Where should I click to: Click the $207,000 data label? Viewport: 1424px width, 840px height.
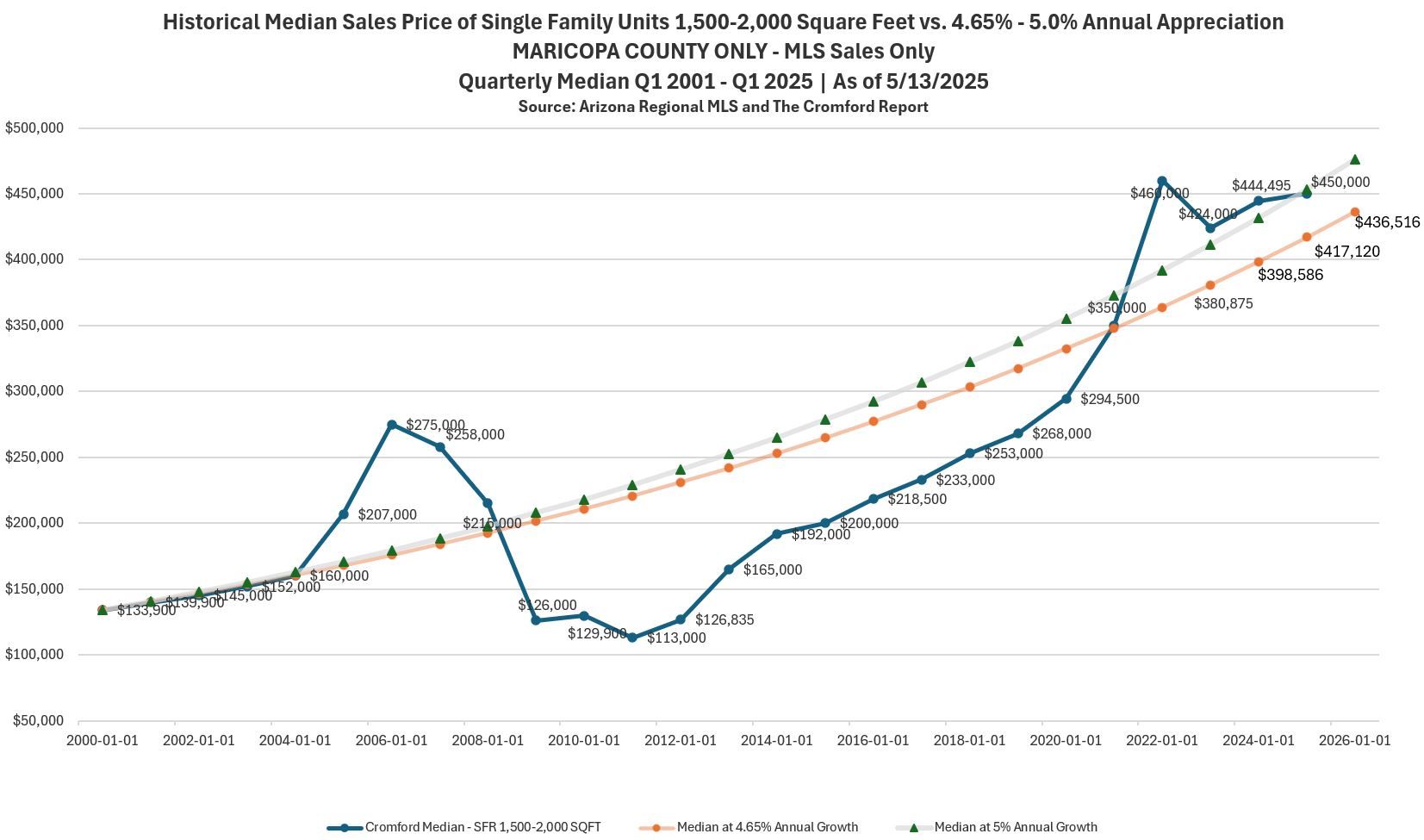(388, 515)
